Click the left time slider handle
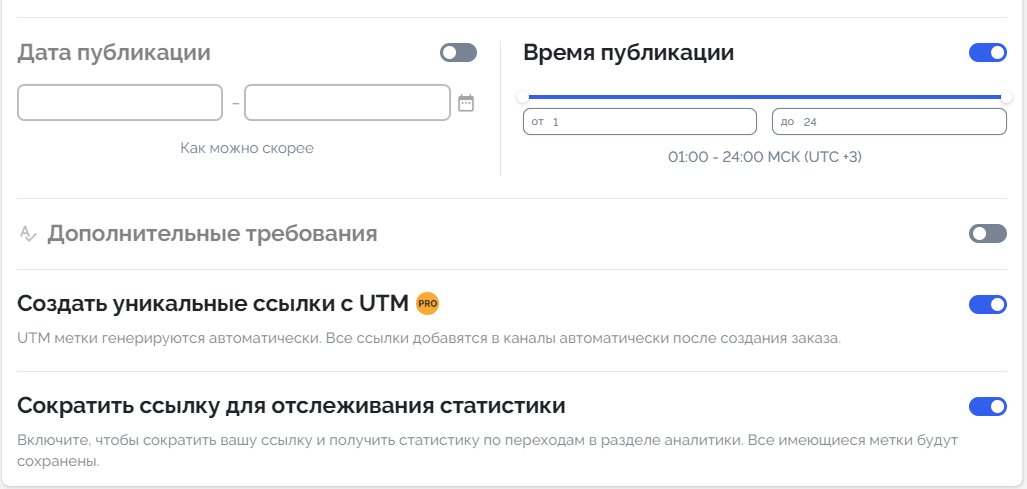 pyautogui.click(x=523, y=97)
